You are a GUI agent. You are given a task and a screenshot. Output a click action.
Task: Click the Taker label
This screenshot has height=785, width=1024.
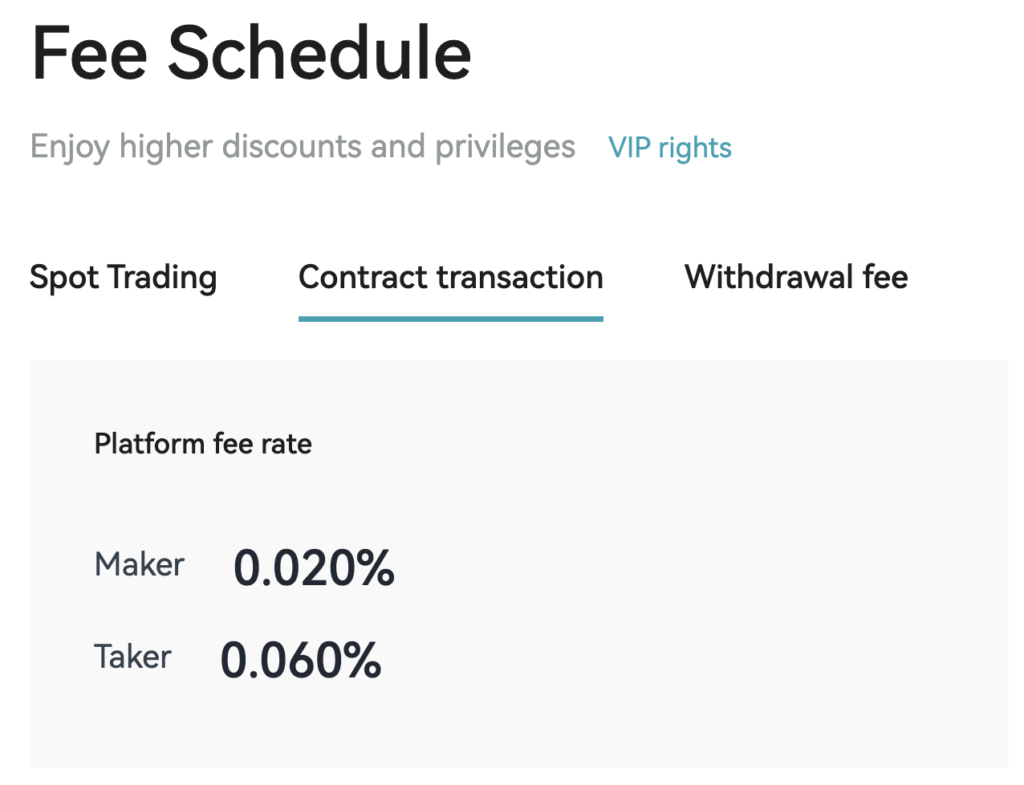[133, 657]
